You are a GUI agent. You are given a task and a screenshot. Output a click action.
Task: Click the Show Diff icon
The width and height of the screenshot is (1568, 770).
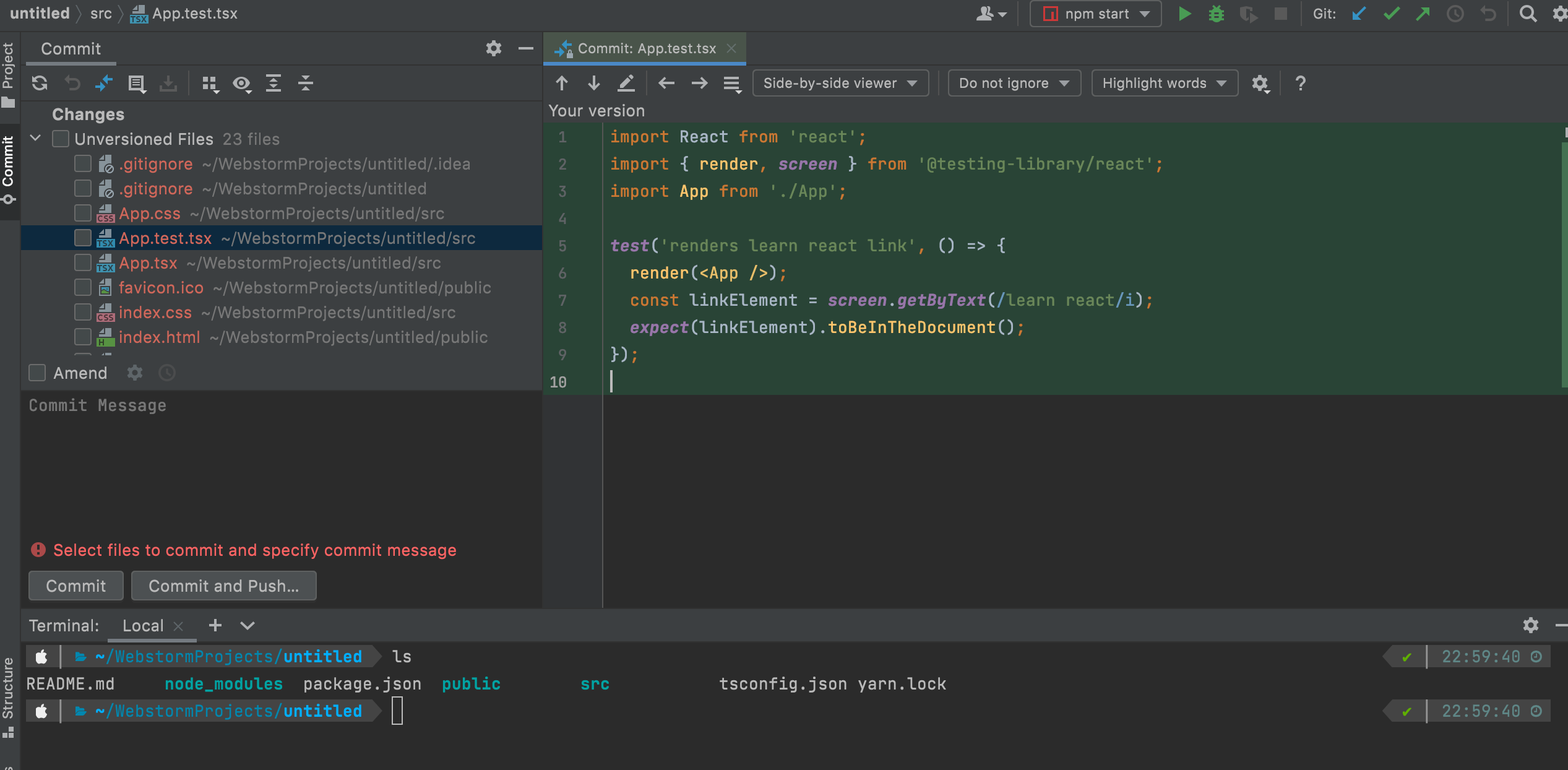point(104,83)
